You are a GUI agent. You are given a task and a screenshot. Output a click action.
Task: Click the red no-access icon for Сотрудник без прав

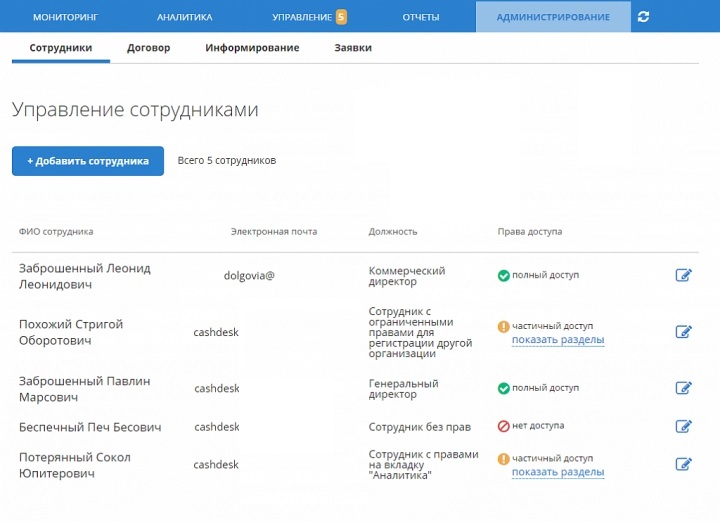[x=504, y=426]
